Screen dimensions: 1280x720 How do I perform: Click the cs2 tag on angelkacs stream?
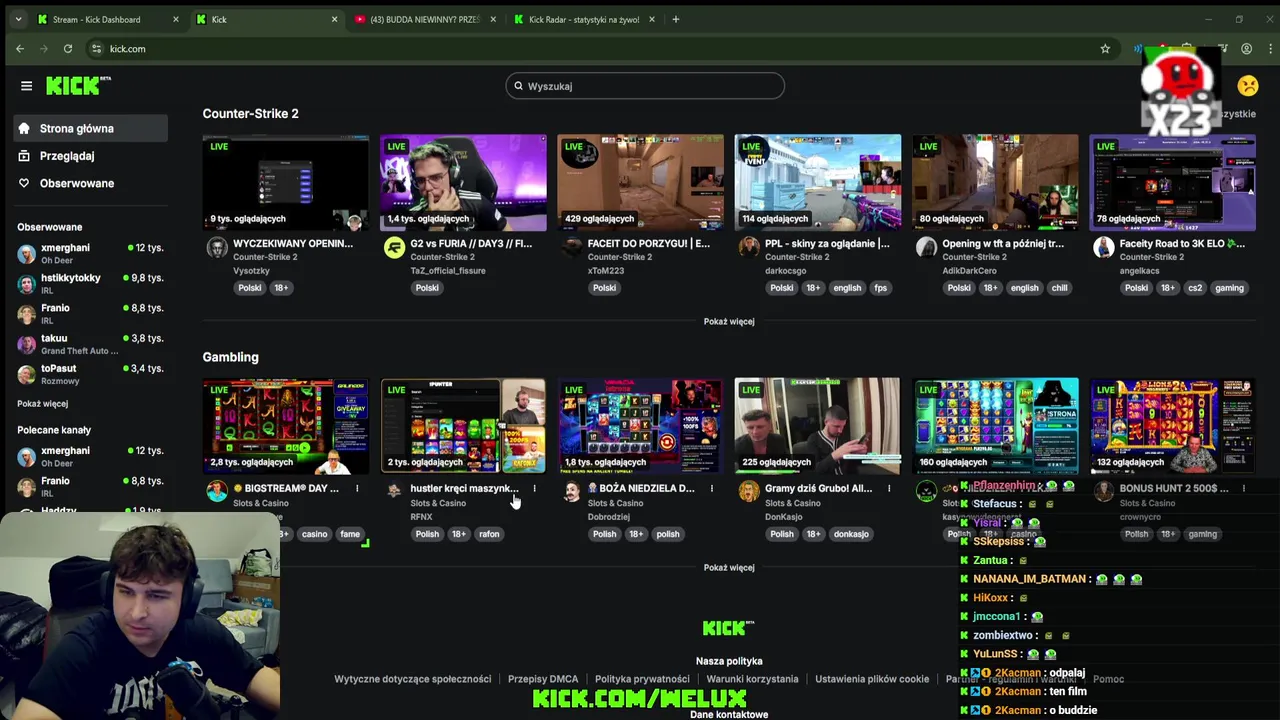click(1195, 288)
